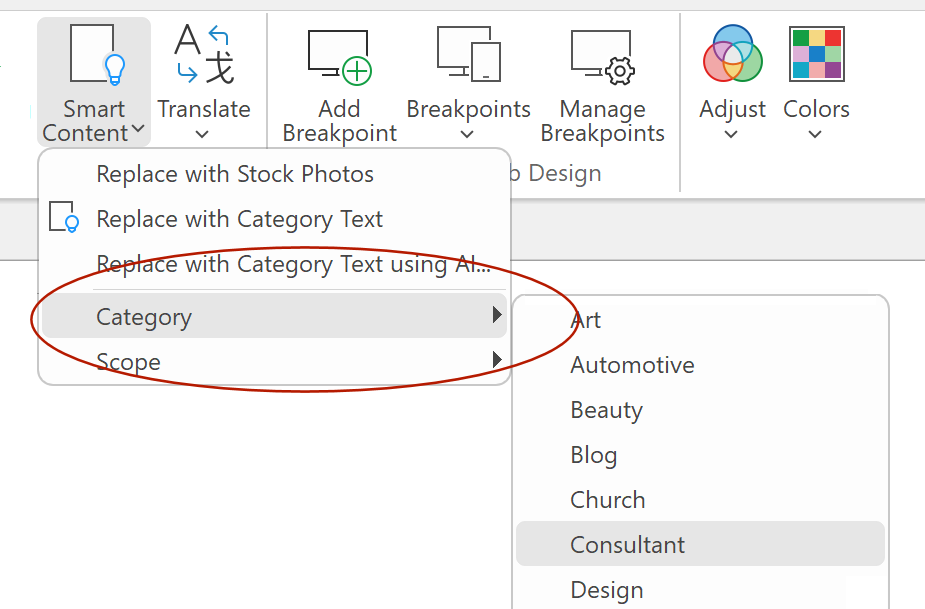Expand the Adjust dropdown chevron
This screenshot has width=925, height=609.
click(731, 135)
